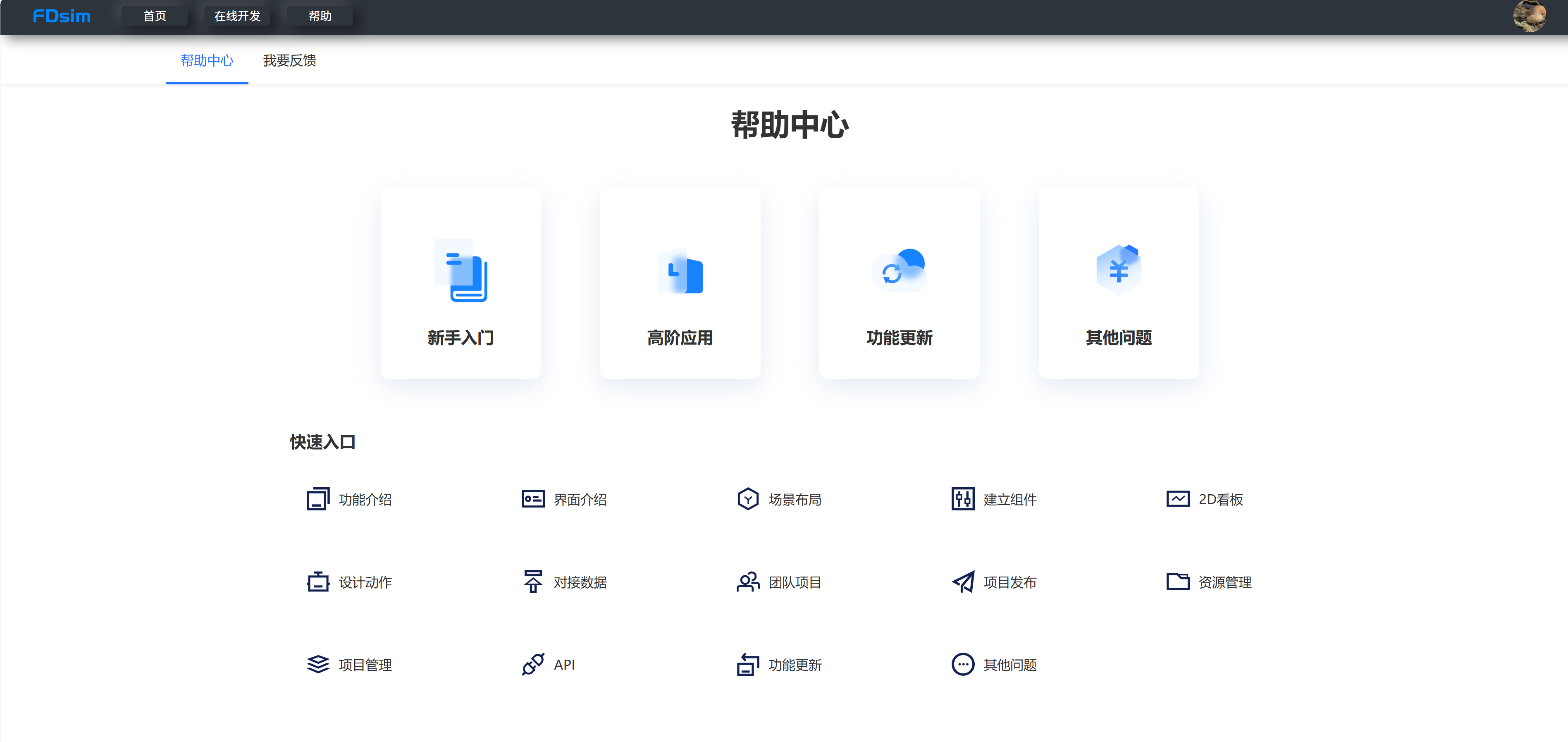This screenshot has height=742, width=1568.
Task: Click the FDsim logo
Action: [x=62, y=16]
